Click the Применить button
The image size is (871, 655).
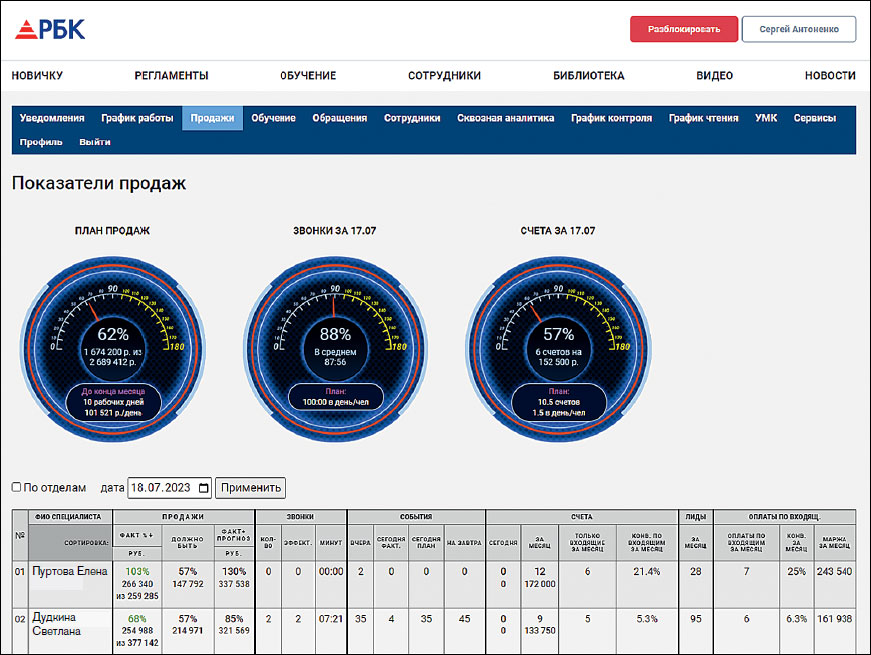tap(250, 488)
